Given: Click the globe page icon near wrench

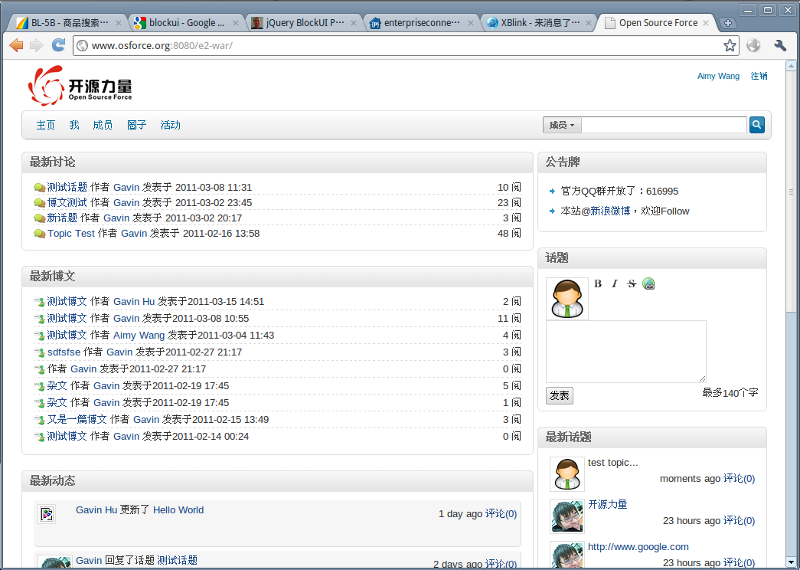Looking at the screenshot, I should 754,45.
